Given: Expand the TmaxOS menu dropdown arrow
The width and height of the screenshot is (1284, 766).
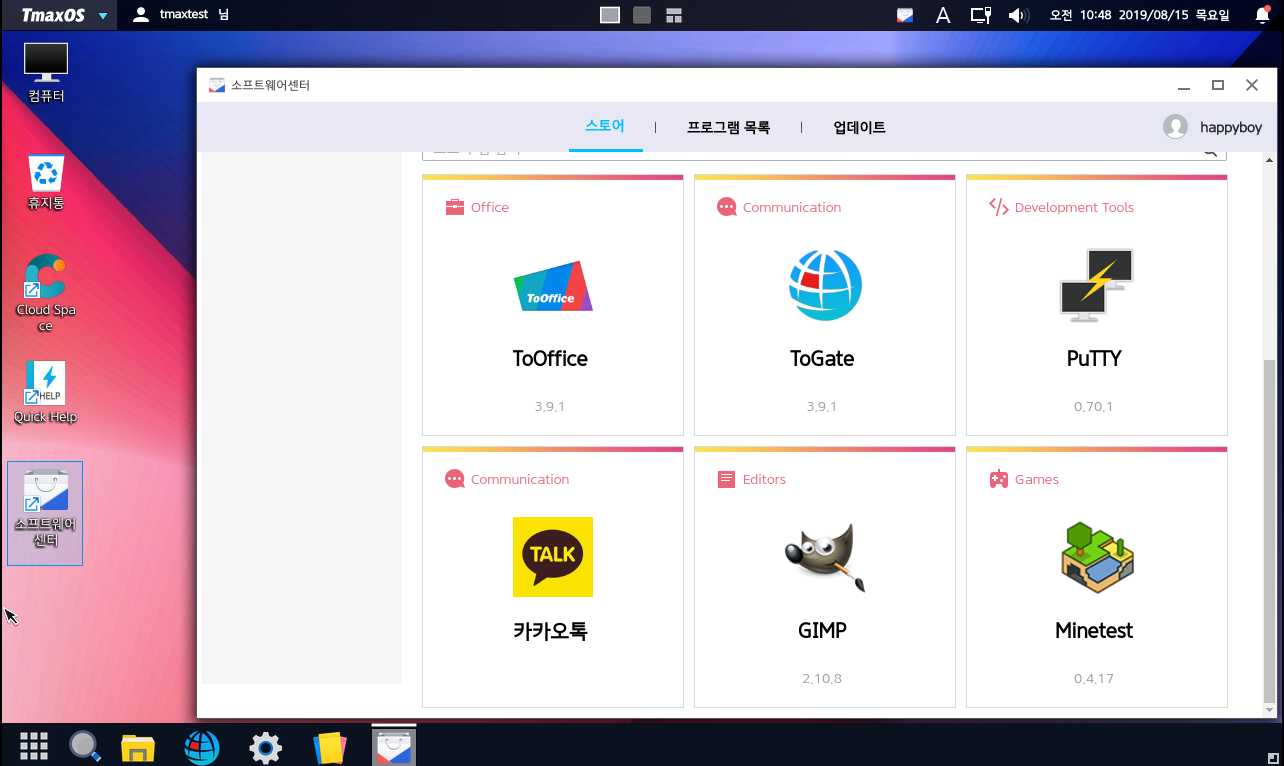Looking at the screenshot, I should pyautogui.click(x=103, y=16).
